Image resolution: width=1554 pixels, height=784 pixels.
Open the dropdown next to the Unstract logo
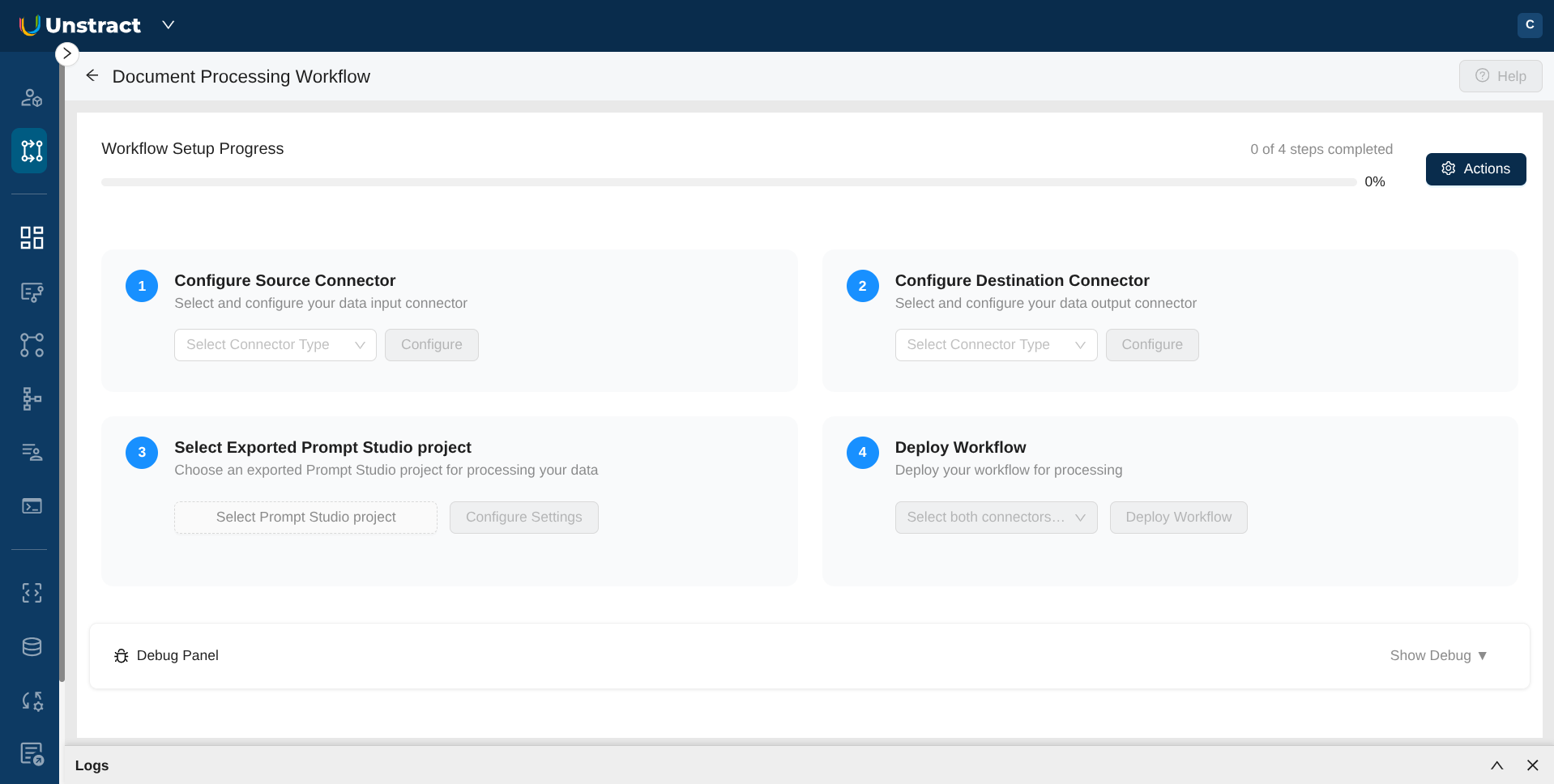tap(169, 25)
